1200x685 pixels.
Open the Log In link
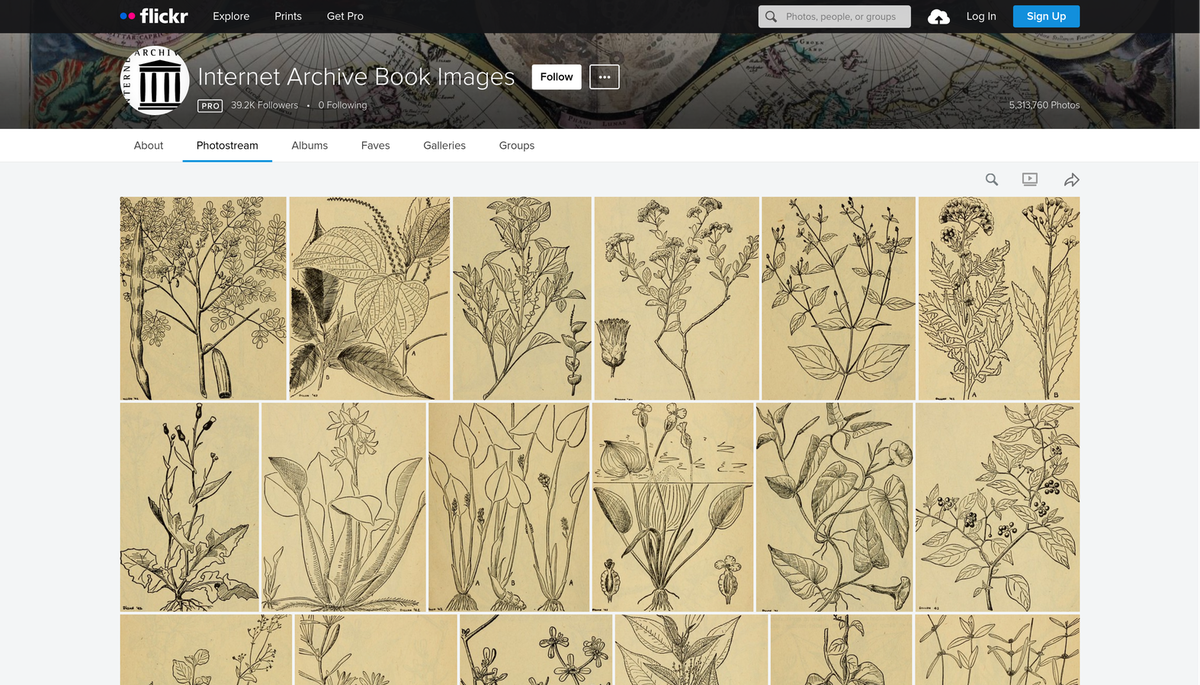980,16
